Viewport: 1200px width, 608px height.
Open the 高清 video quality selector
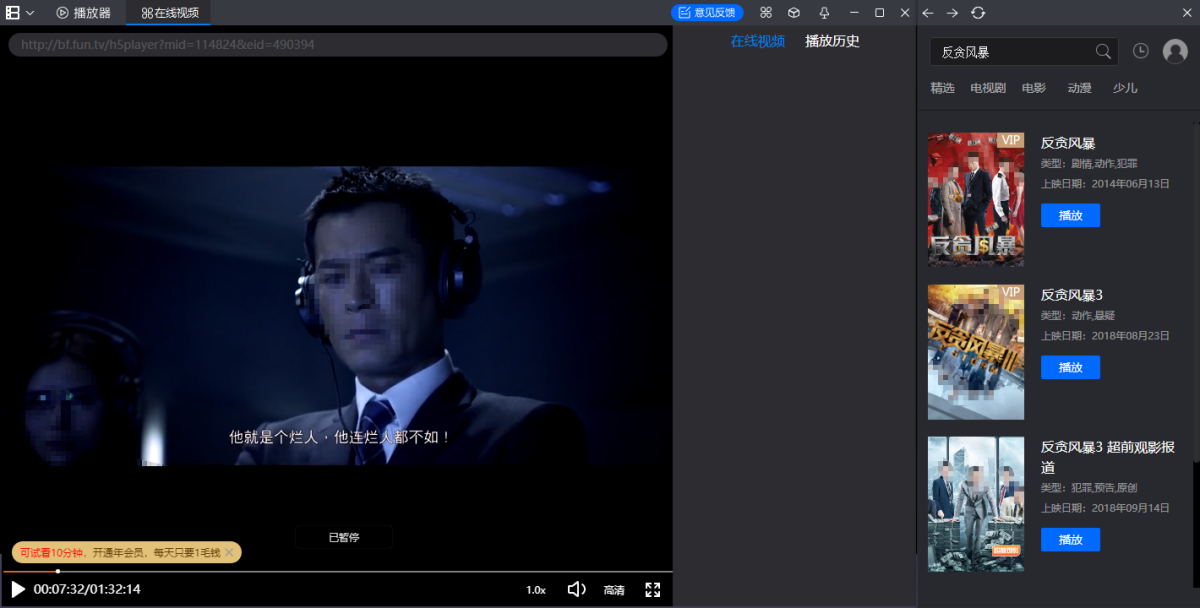pos(614,590)
